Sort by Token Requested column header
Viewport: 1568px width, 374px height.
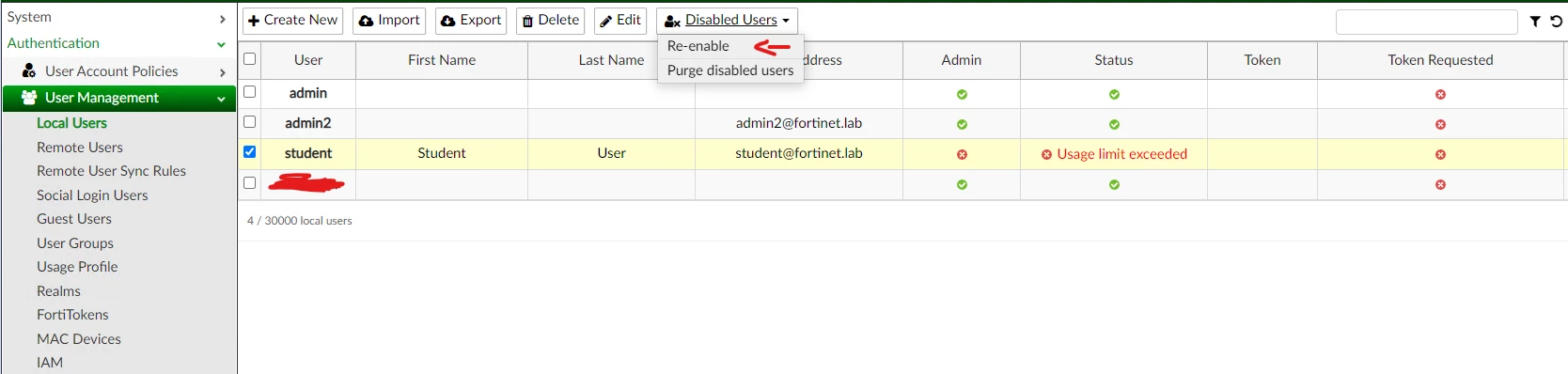coord(1440,60)
